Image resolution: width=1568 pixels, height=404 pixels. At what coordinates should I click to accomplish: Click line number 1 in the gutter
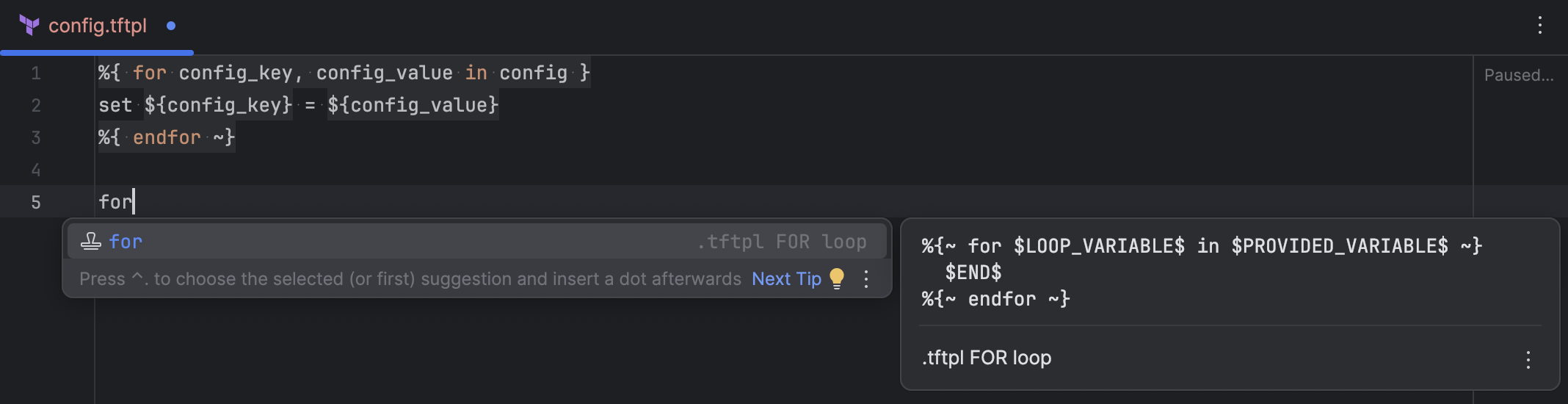(x=36, y=73)
